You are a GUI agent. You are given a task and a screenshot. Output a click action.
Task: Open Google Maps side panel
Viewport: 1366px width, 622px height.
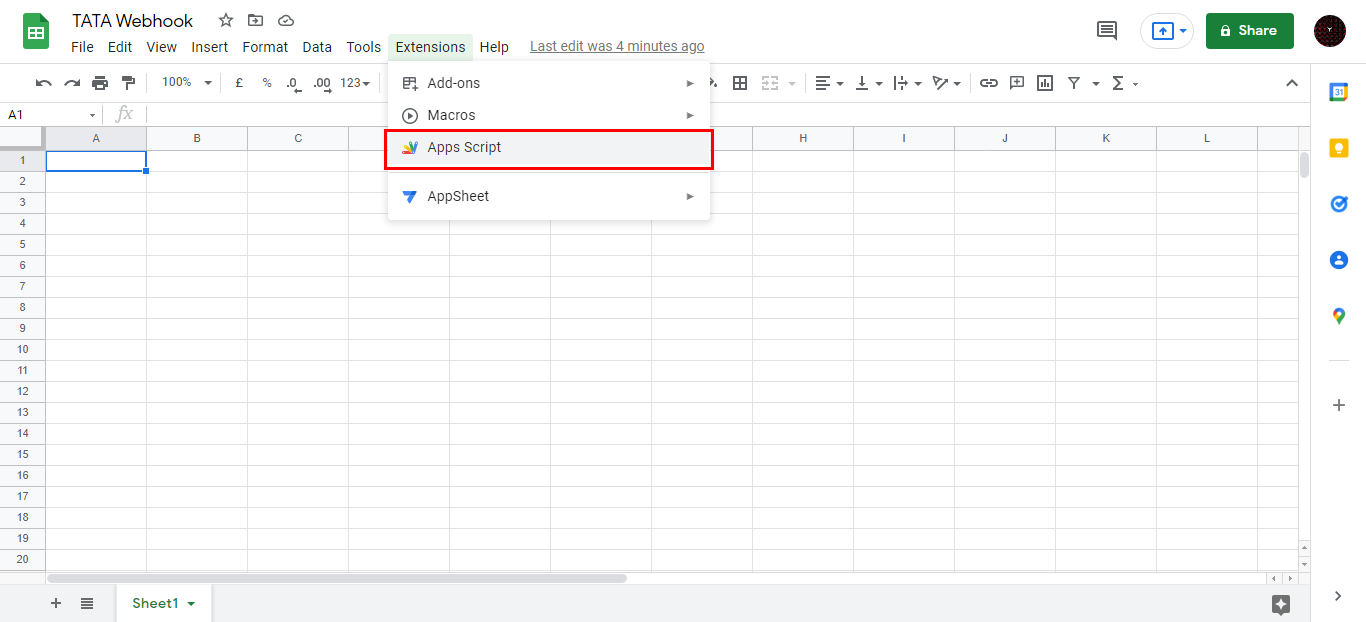tap(1338, 316)
